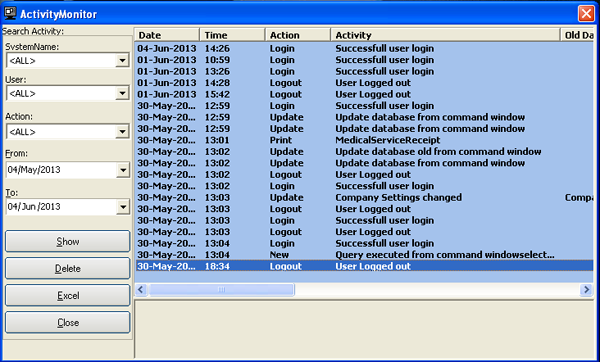Viewport: 600px width, 362px height.
Task: Click the 12:59 Login row's time cell
Action: pyautogui.click(x=217, y=106)
